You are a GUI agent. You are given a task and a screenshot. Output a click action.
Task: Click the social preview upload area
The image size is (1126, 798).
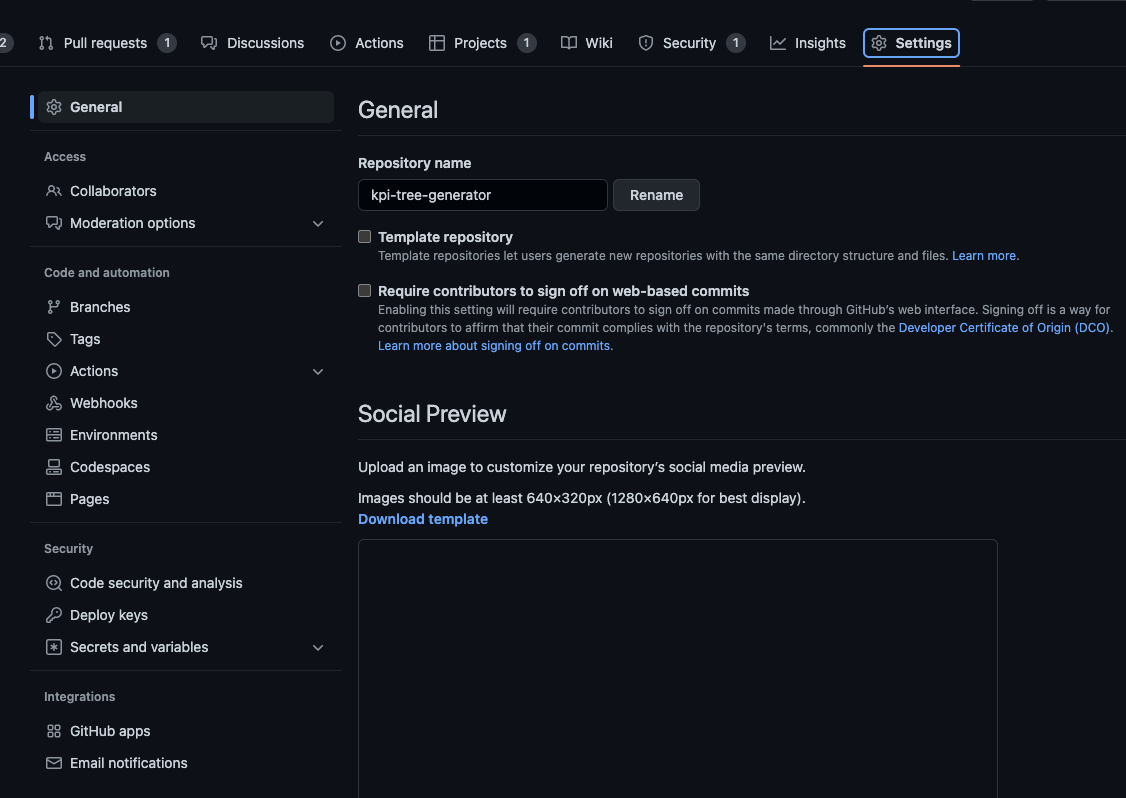[x=677, y=670]
